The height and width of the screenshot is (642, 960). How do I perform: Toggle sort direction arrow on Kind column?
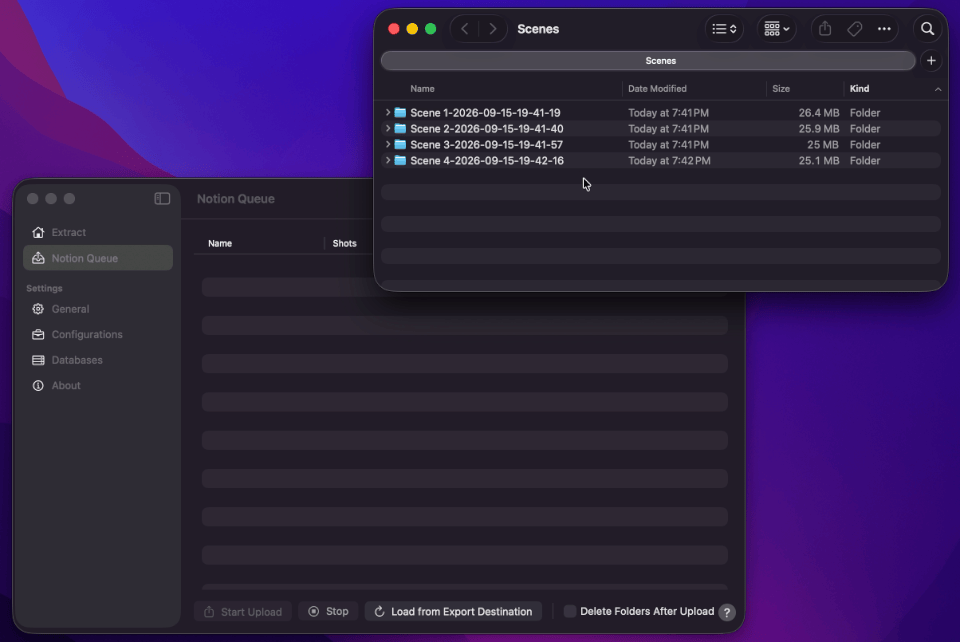tap(937, 89)
